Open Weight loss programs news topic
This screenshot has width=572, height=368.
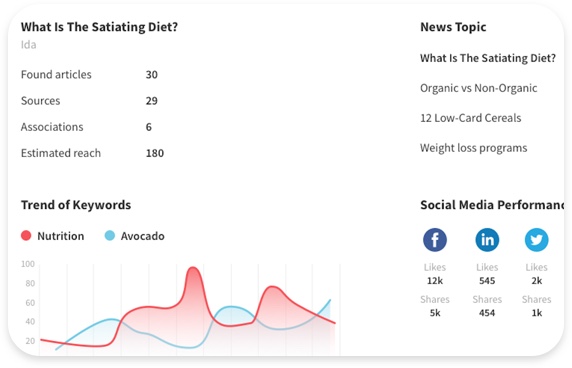coord(473,148)
